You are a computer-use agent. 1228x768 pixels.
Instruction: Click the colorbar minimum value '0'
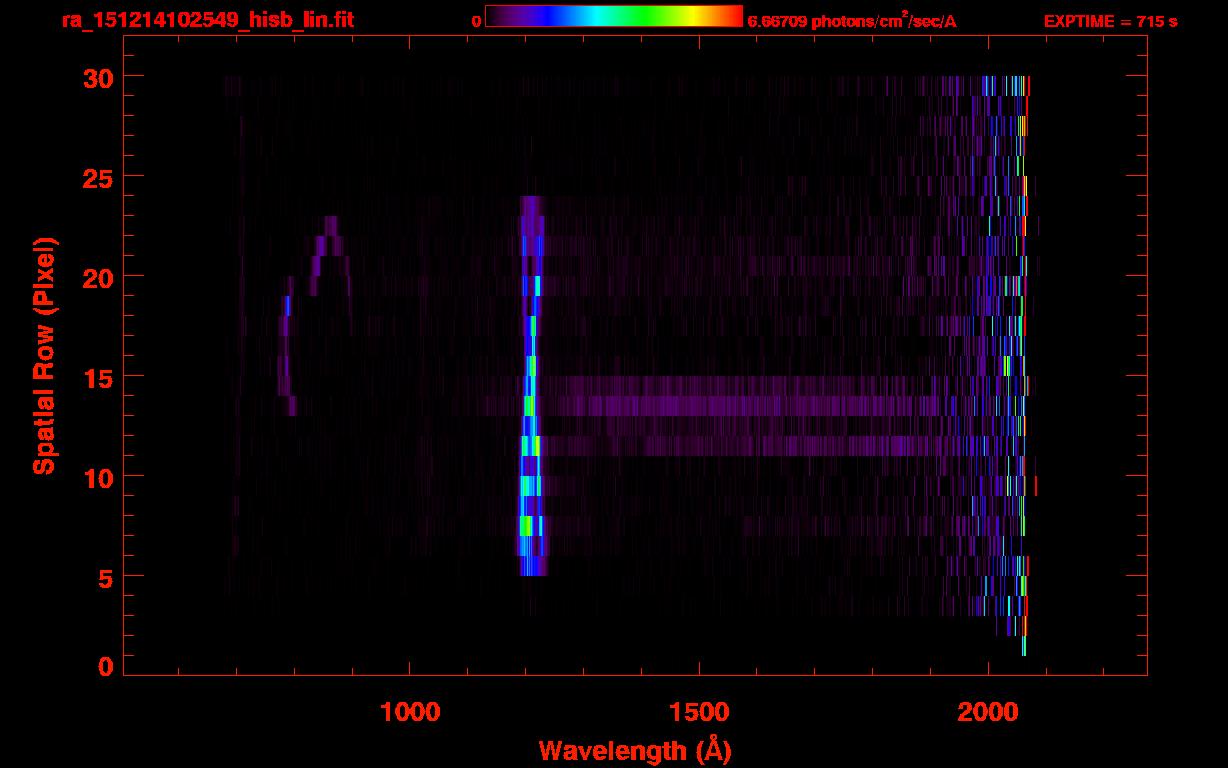477,21
